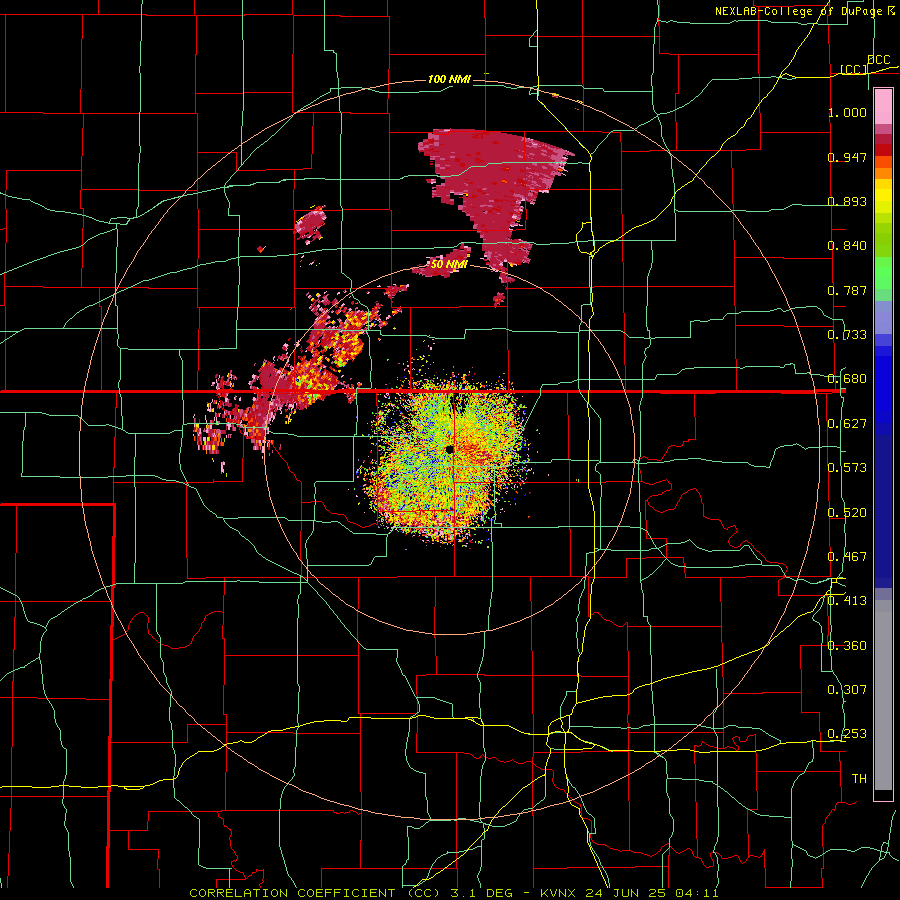Screen dimensions: 900x900
Task: Click the 0.253 scale value
Action: coord(847,734)
